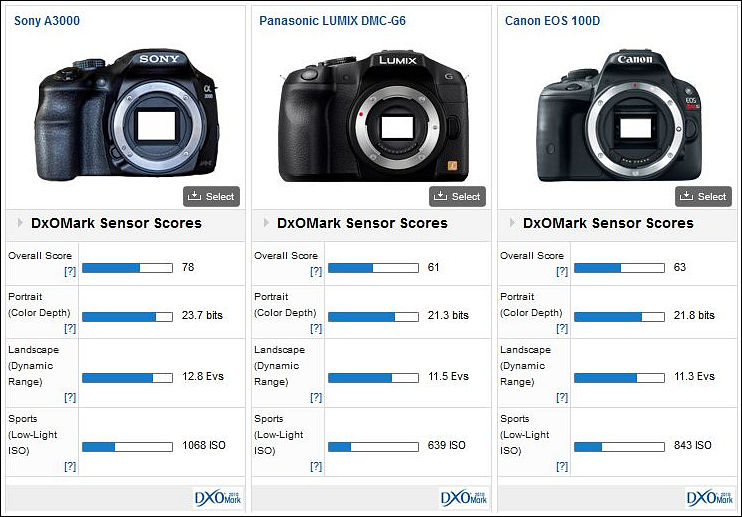742x517 pixels.
Task: Open the Panasonic LUMIX DMC-G6 title link
Action: tap(332, 21)
